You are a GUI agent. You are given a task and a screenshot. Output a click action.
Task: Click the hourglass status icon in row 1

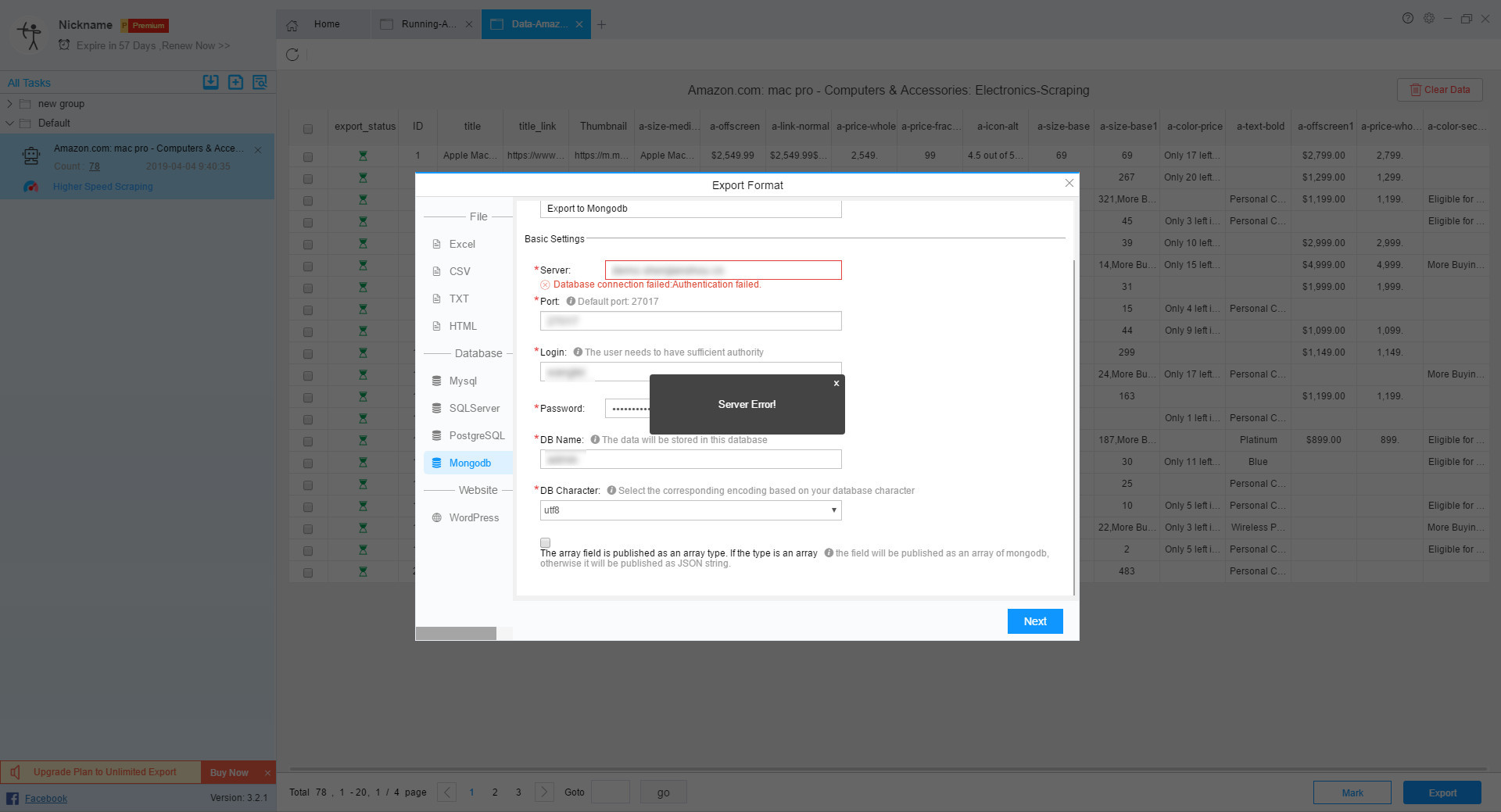tap(363, 156)
